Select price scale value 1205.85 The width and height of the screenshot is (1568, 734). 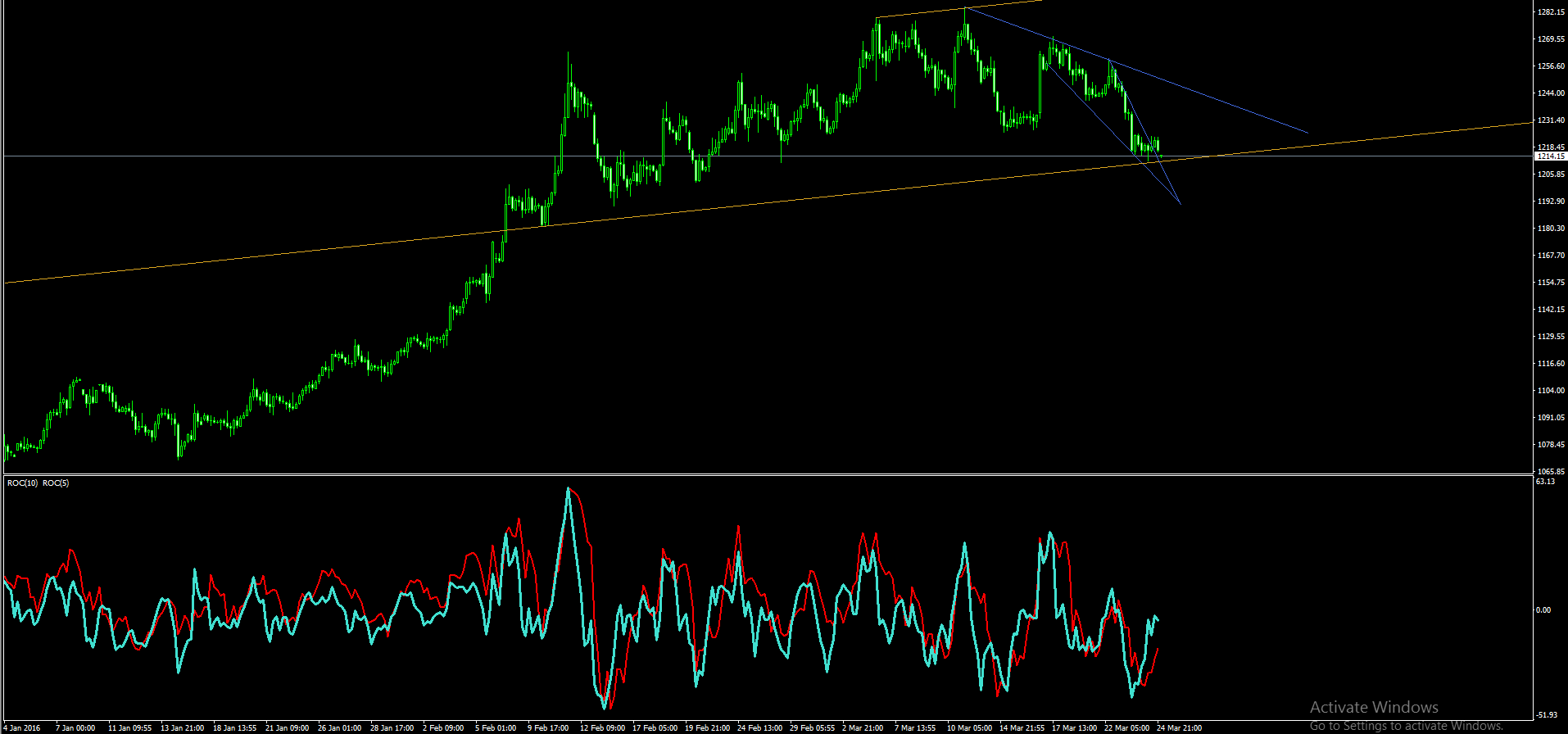tap(1551, 174)
